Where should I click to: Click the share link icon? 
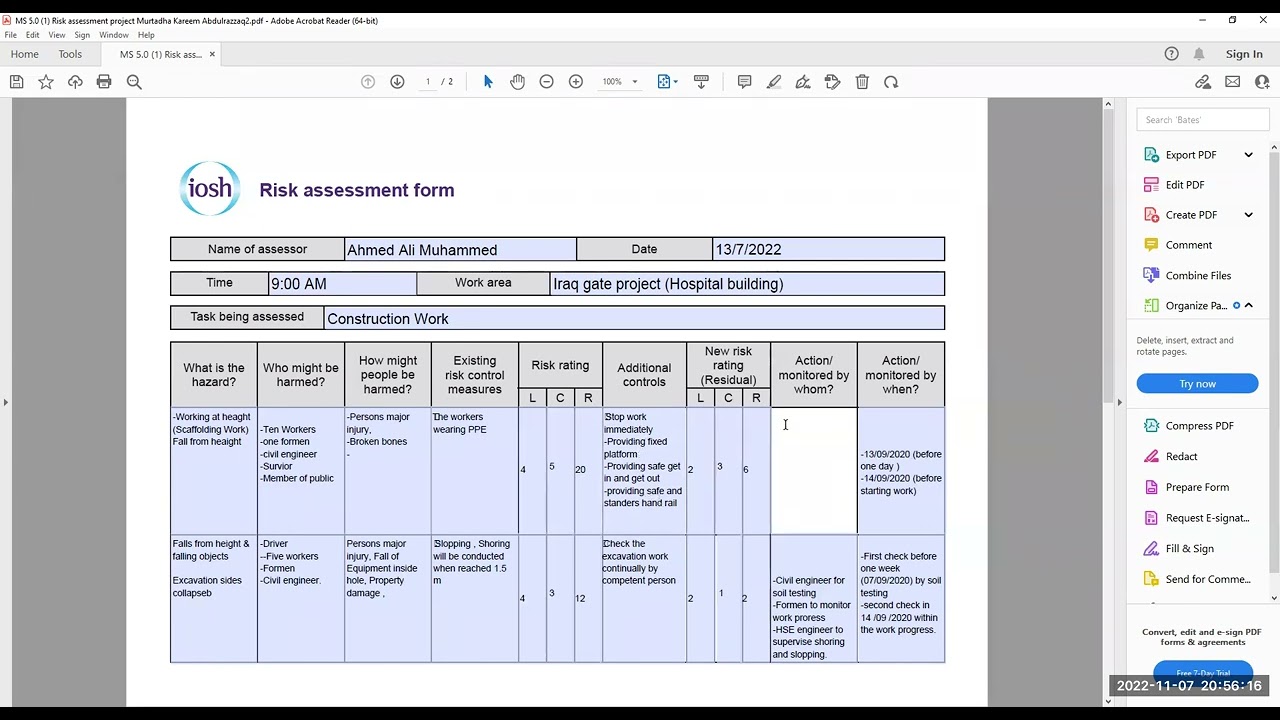point(1203,82)
